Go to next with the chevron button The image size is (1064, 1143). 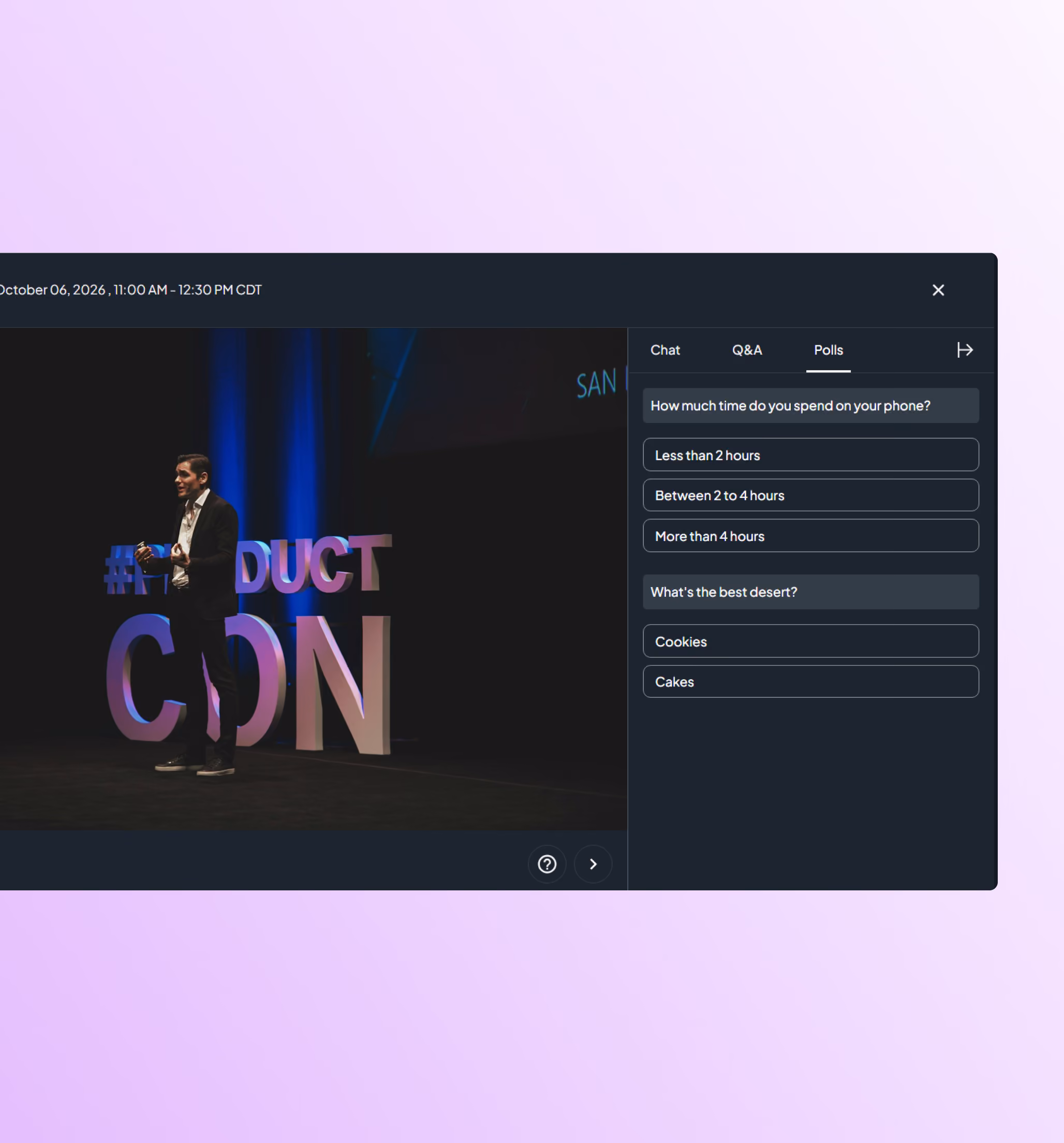pyautogui.click(x=593, y=863)
